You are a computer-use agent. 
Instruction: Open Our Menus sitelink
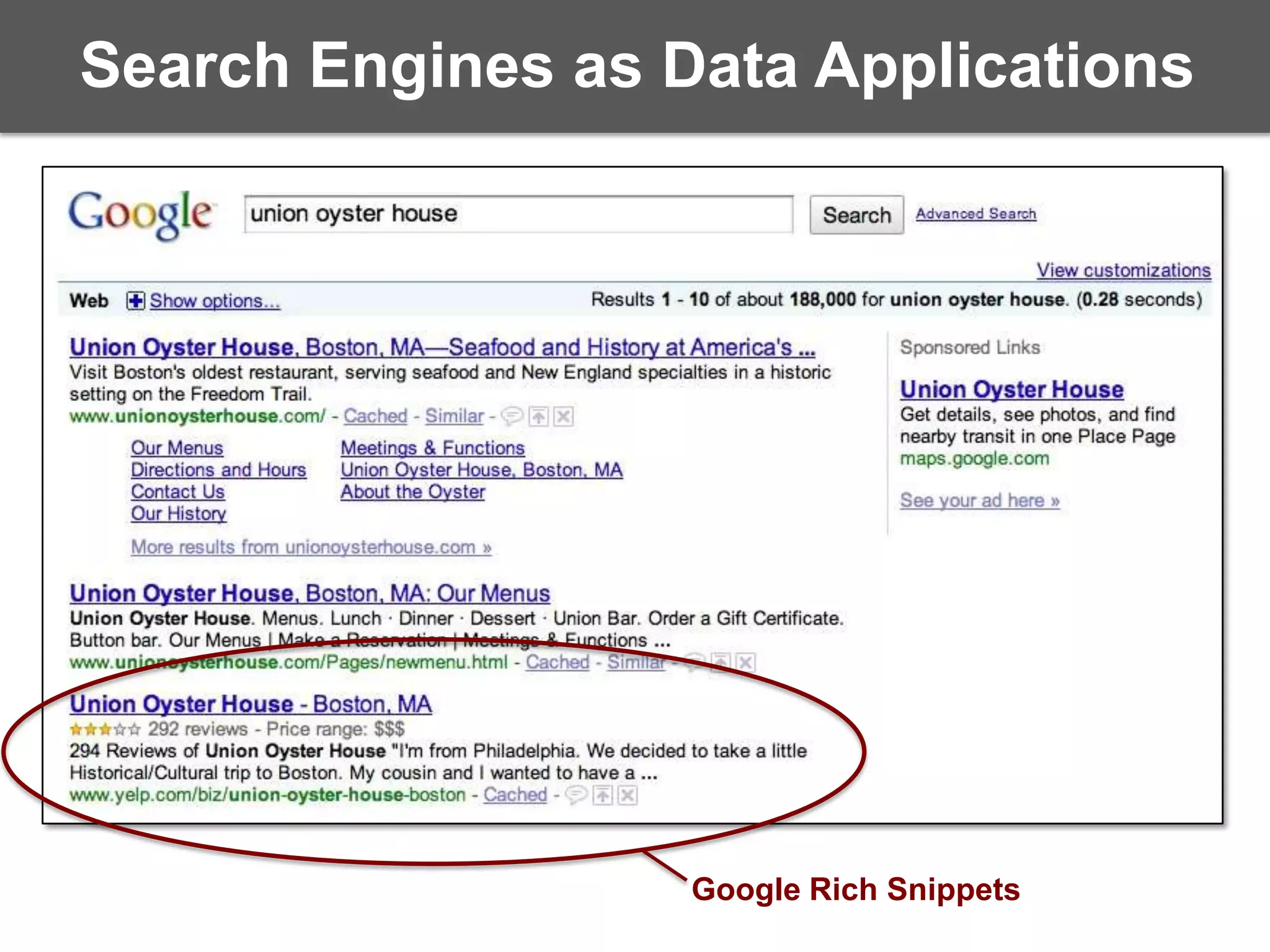click(x=177, y=448)
